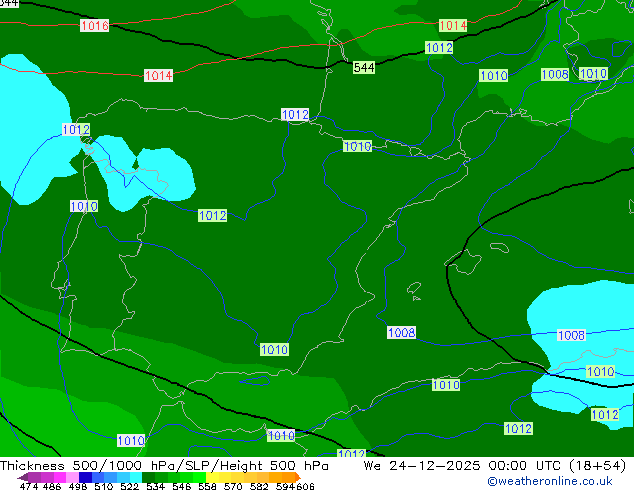The height and width of the screenshot is (490, 634).
Task: Click the 522 legend value
Action: pos(129,486)
